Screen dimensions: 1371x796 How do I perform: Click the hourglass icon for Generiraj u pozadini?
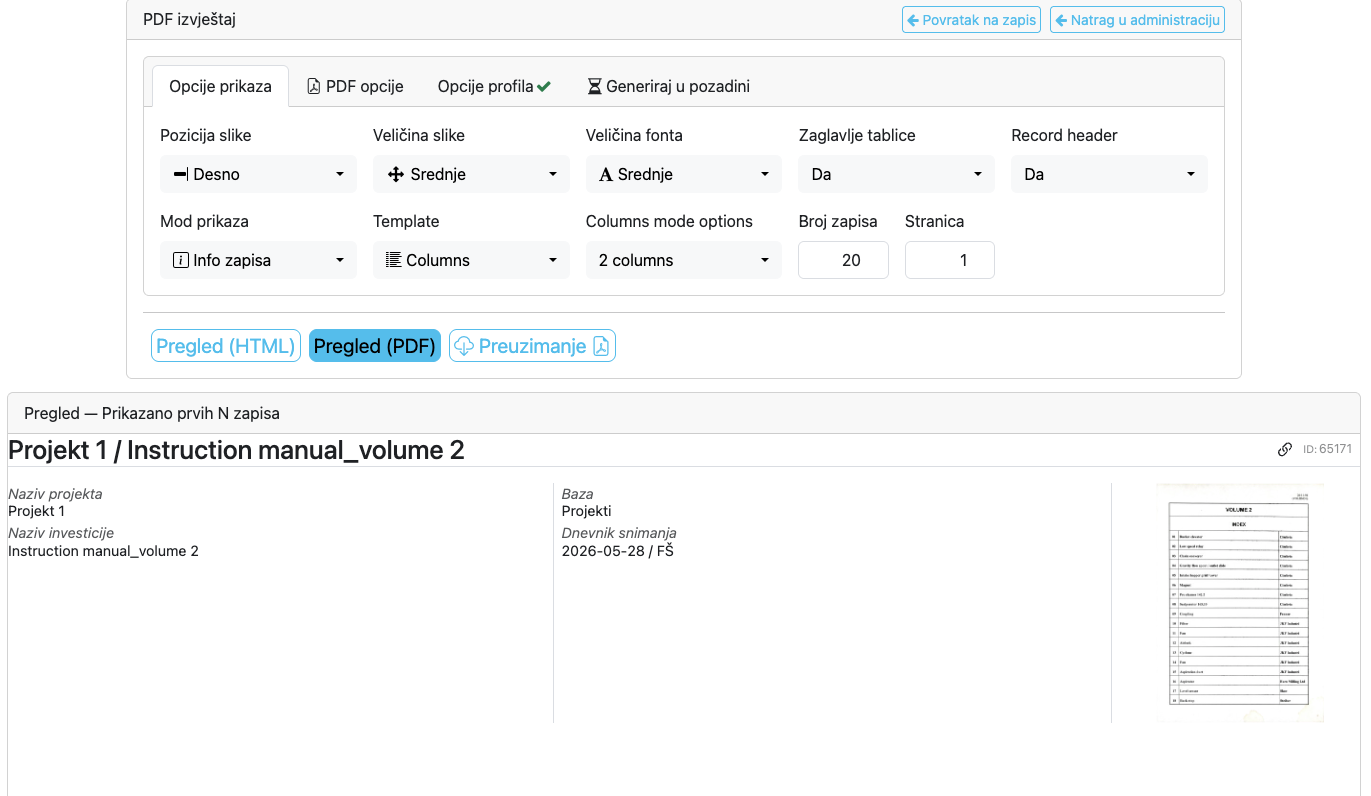tap(595, 86)
